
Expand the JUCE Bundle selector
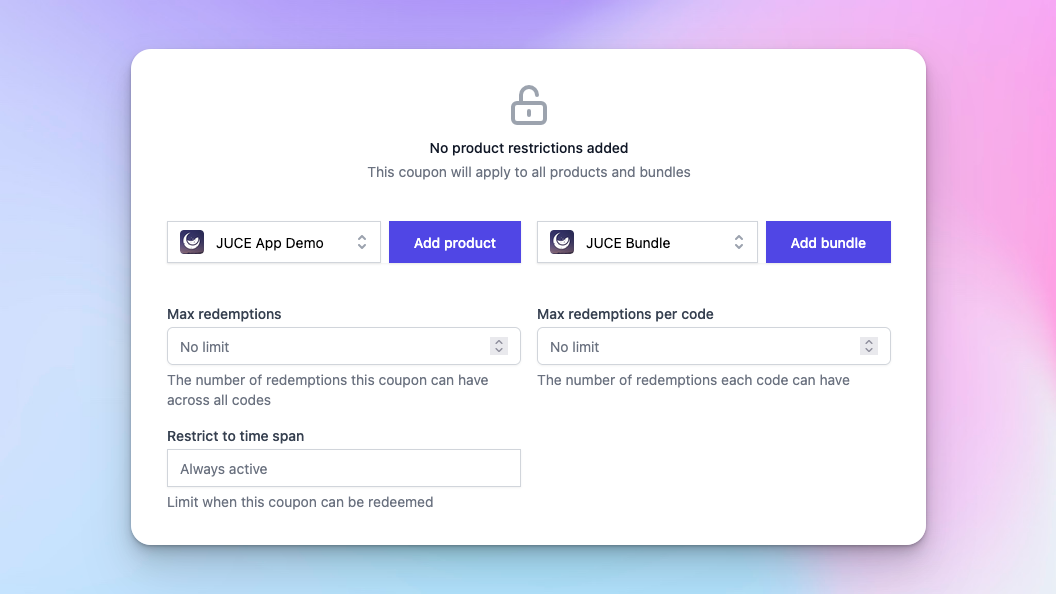pos(646,242)
